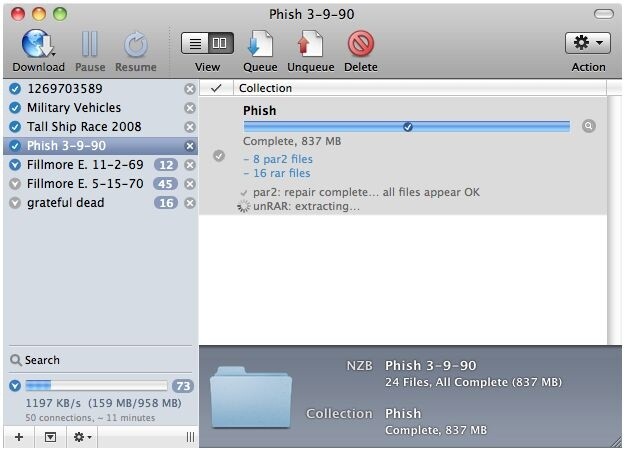Viewport: 625px width, 450px height.
Task: Pause downloads with the Pause icon
Action: click(90, 44)
